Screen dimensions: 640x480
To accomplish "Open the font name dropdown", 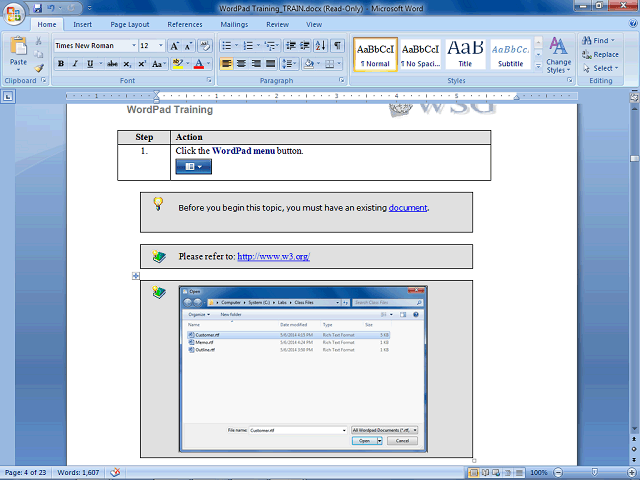I will point(133,45).
